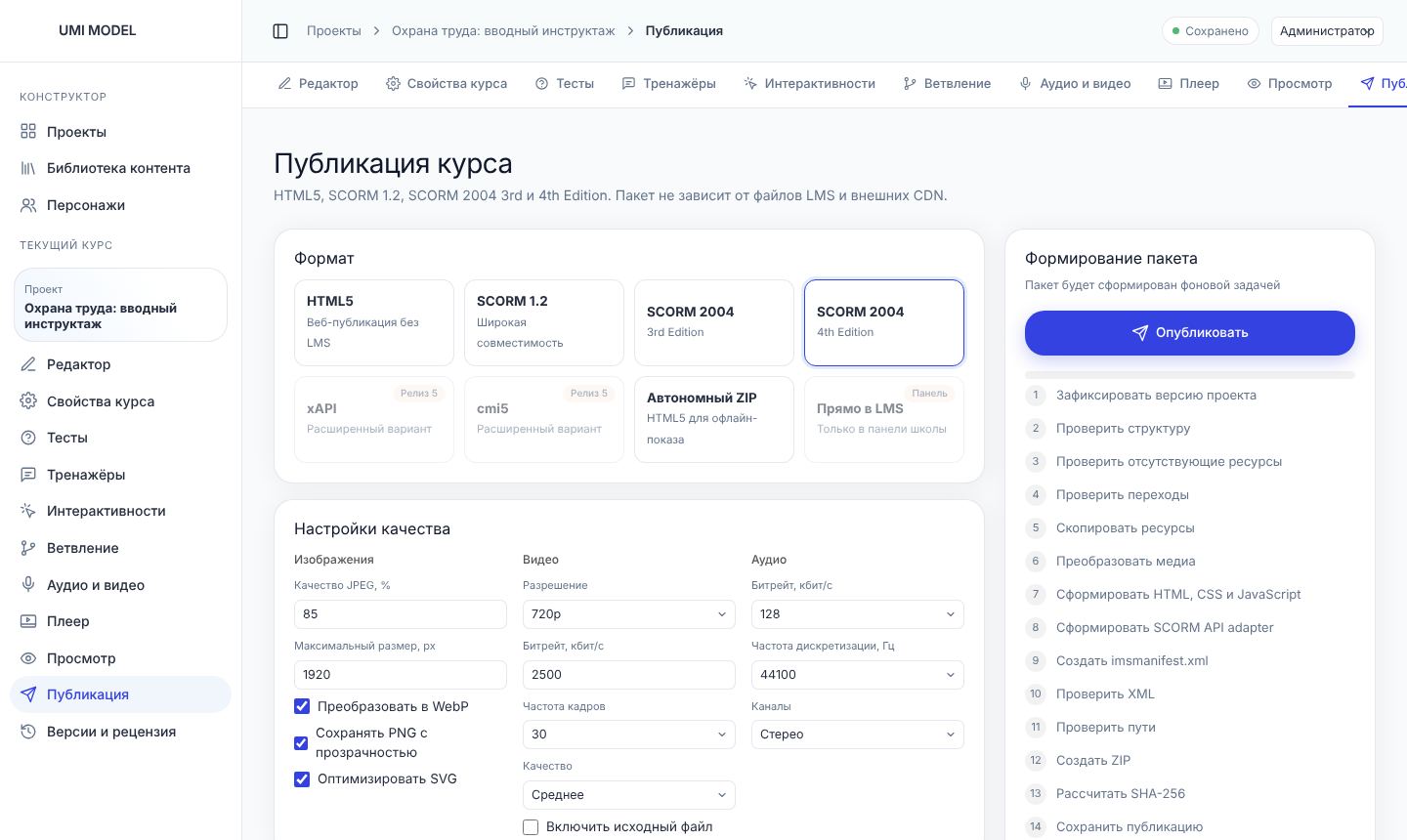This screenshot has width=1407, height=840.
Task: Open Версии и рецензия in sidebar
Action: pos(120,732)
